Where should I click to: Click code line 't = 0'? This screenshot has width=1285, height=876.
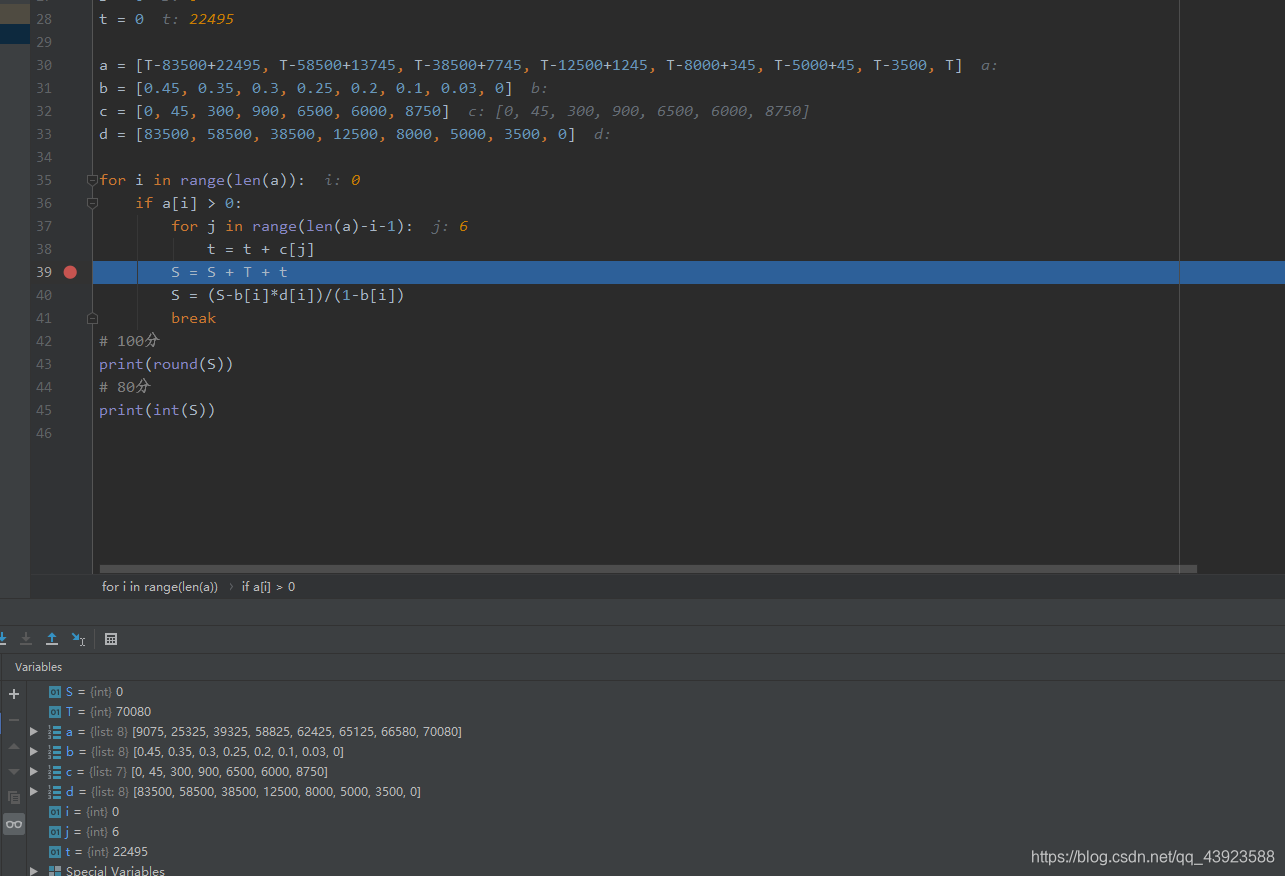(121, 19)
